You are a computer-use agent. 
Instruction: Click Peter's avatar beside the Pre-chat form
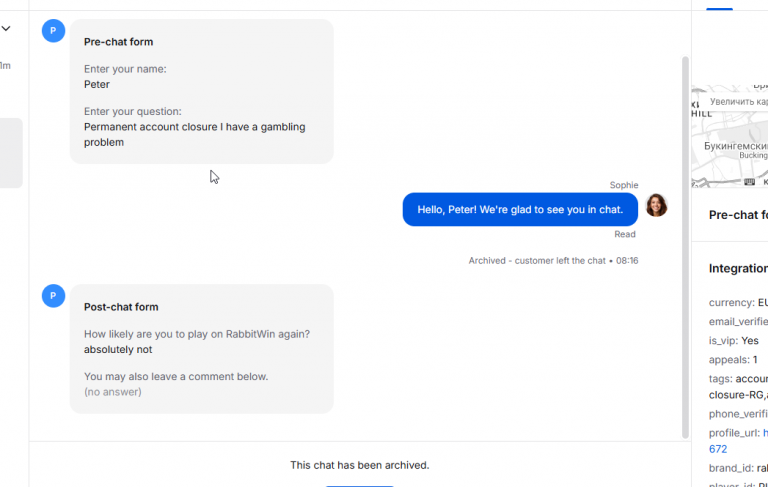point(53,31)
